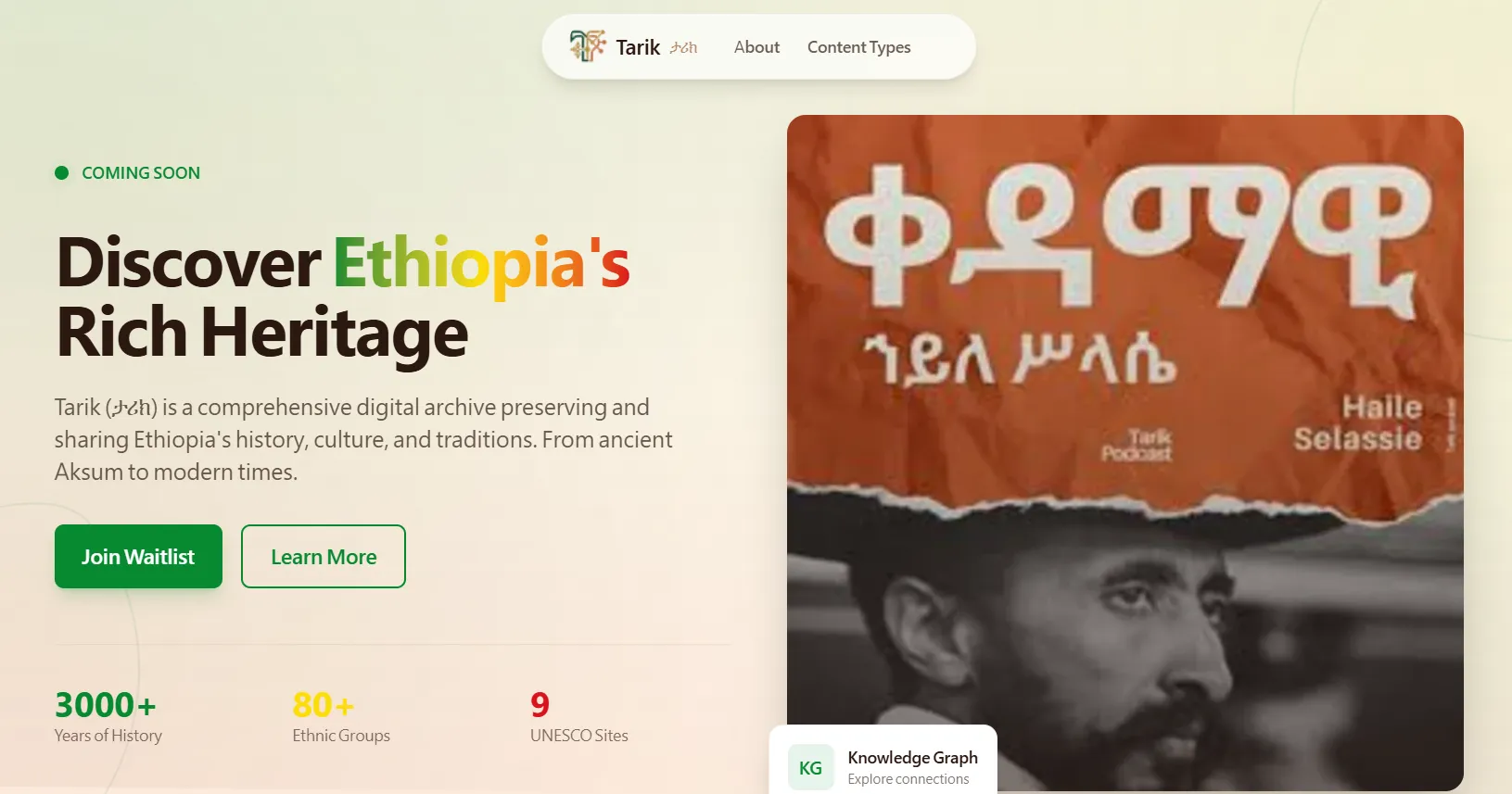Screen dimensions: 1512x794
Task: Click the 3000+ Years of History stat
Action: [x=108, y=716]
